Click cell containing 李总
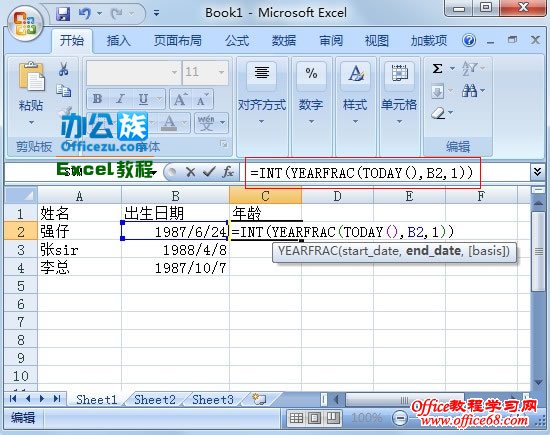This screenshot has width=550, height=435. 79,268
